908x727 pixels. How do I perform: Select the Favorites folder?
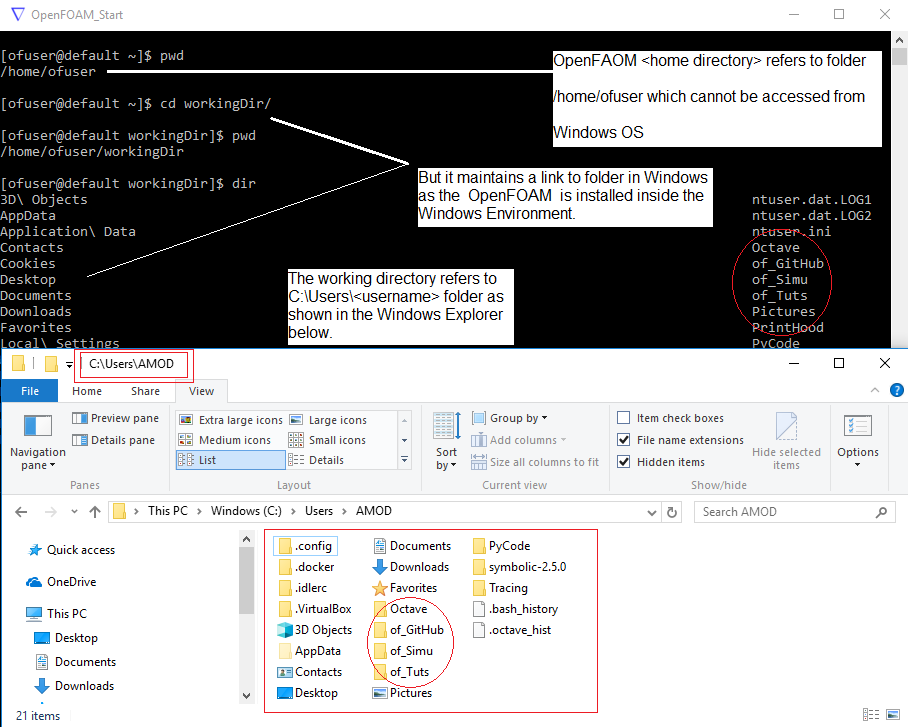click(405, 587)
